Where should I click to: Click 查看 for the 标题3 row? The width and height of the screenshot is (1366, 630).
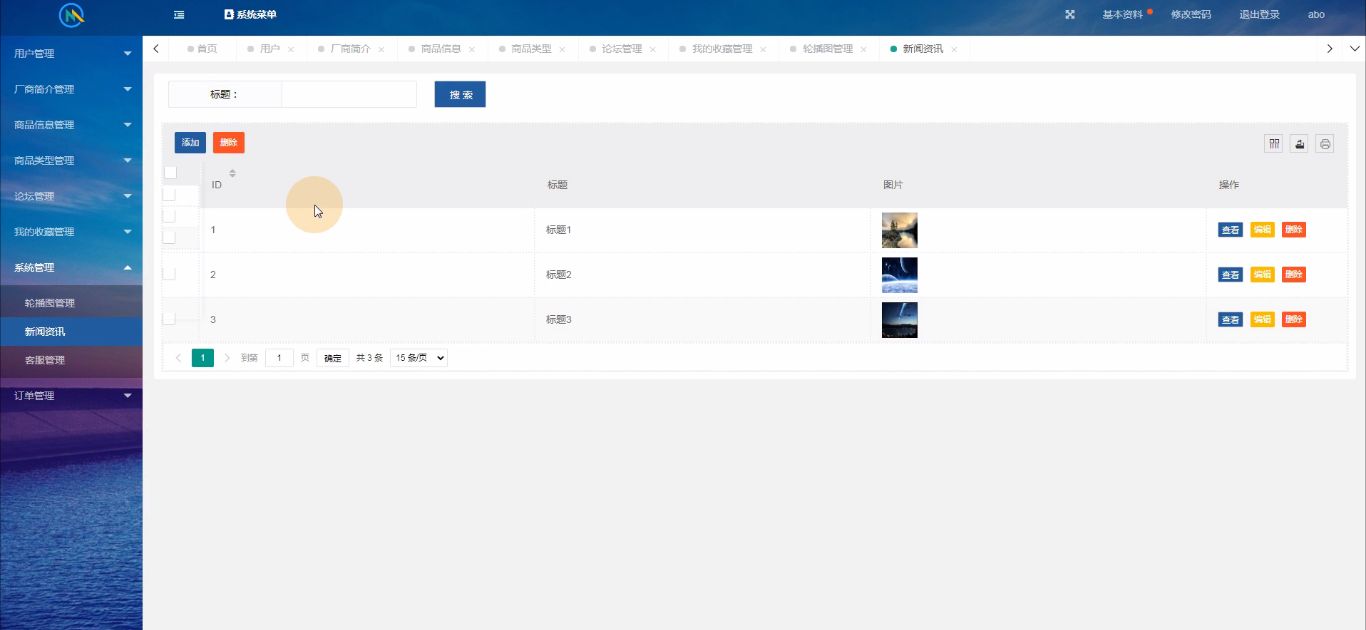tap(1230, 320)
